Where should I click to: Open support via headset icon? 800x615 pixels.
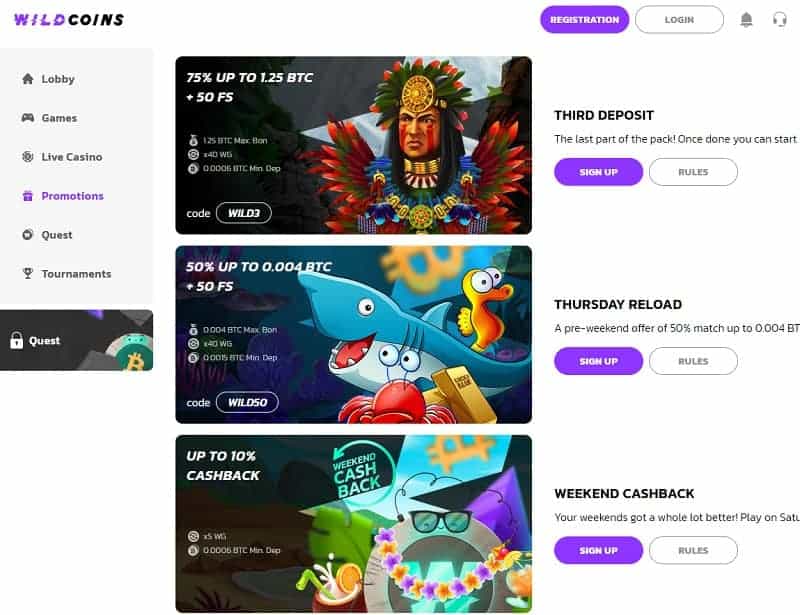click(x=779, y=20)
